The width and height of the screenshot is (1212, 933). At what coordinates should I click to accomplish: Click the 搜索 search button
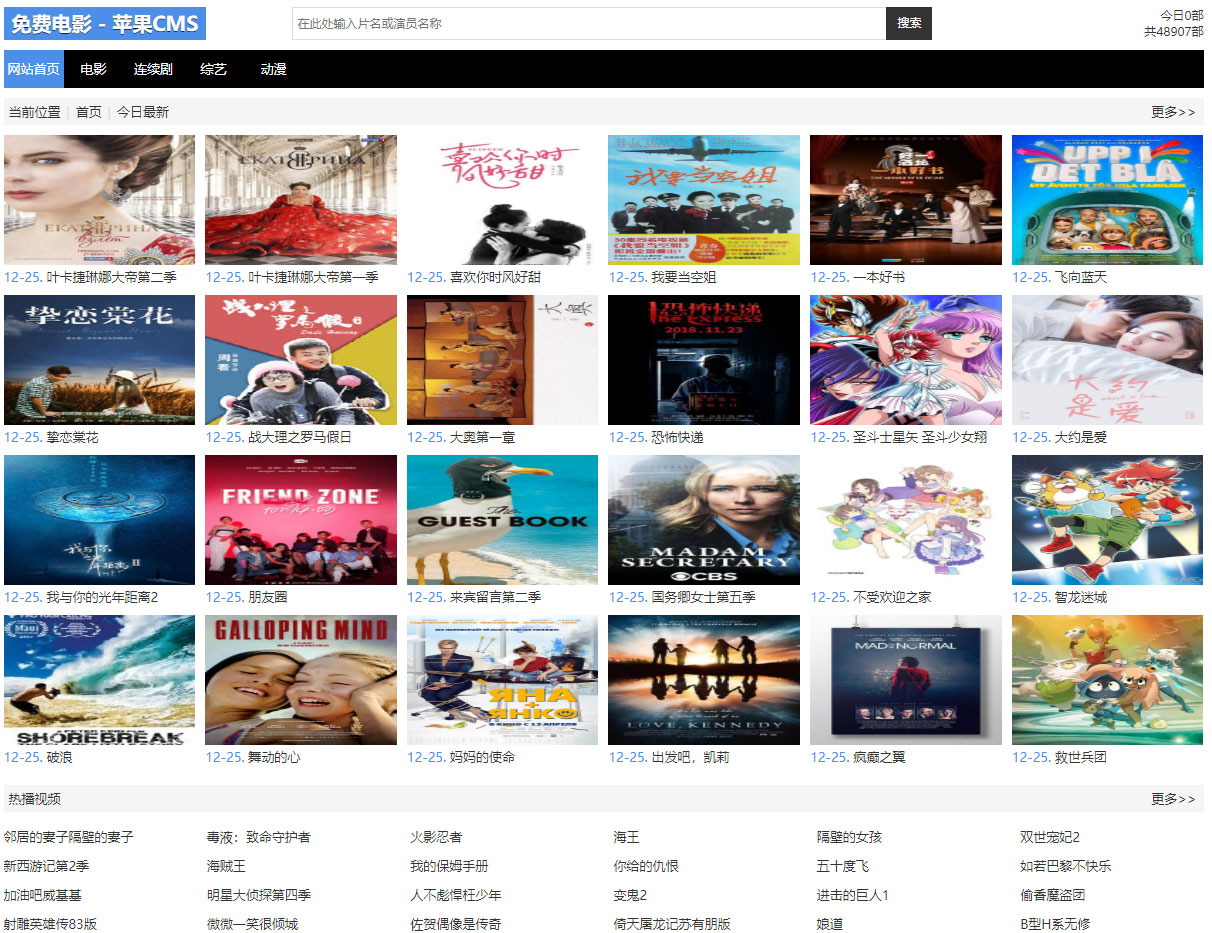pos(908,23)
